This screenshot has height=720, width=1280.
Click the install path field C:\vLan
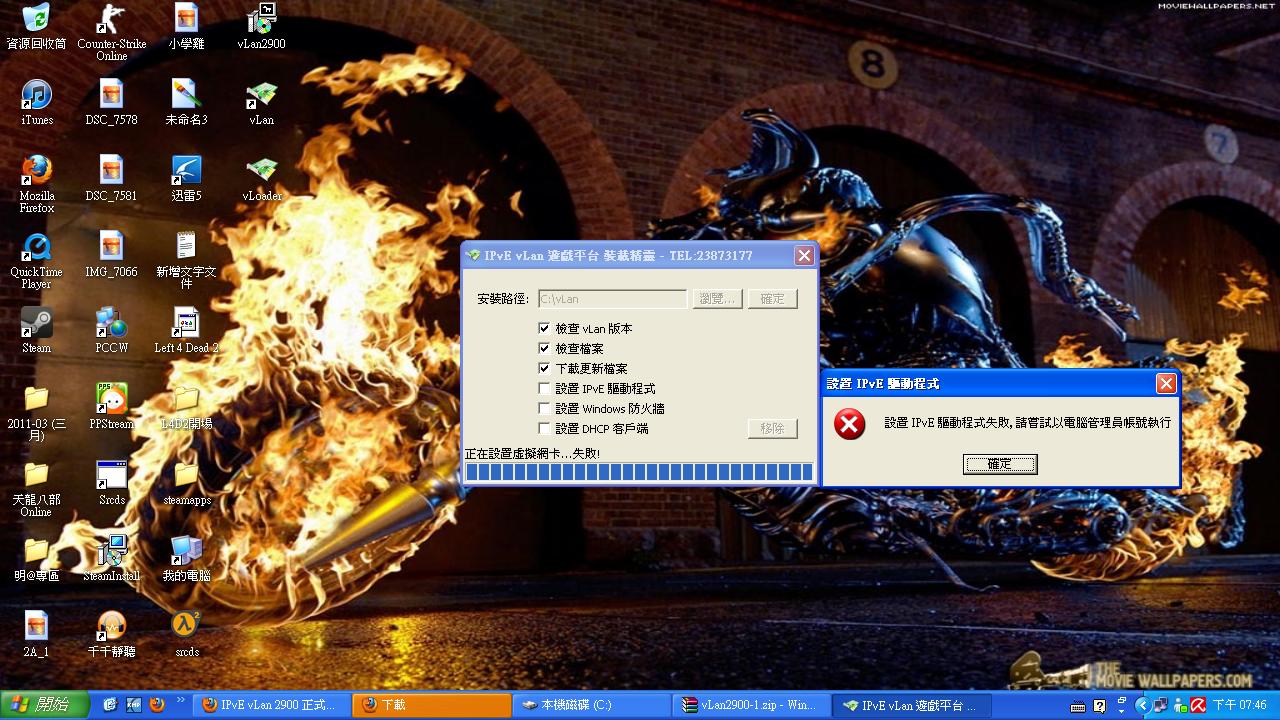point(612,298)
